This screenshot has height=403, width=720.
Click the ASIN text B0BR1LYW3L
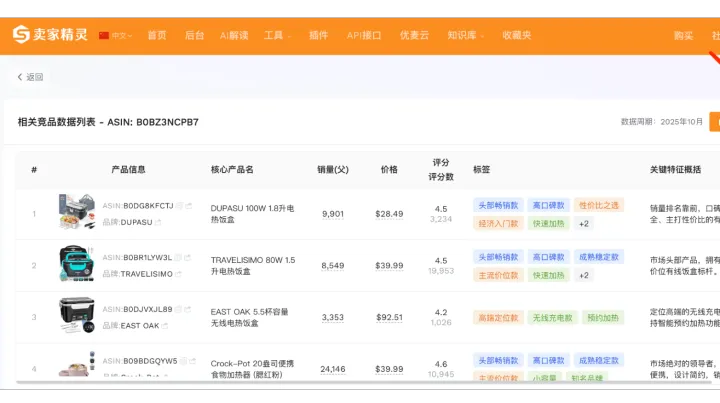[147, 257]
